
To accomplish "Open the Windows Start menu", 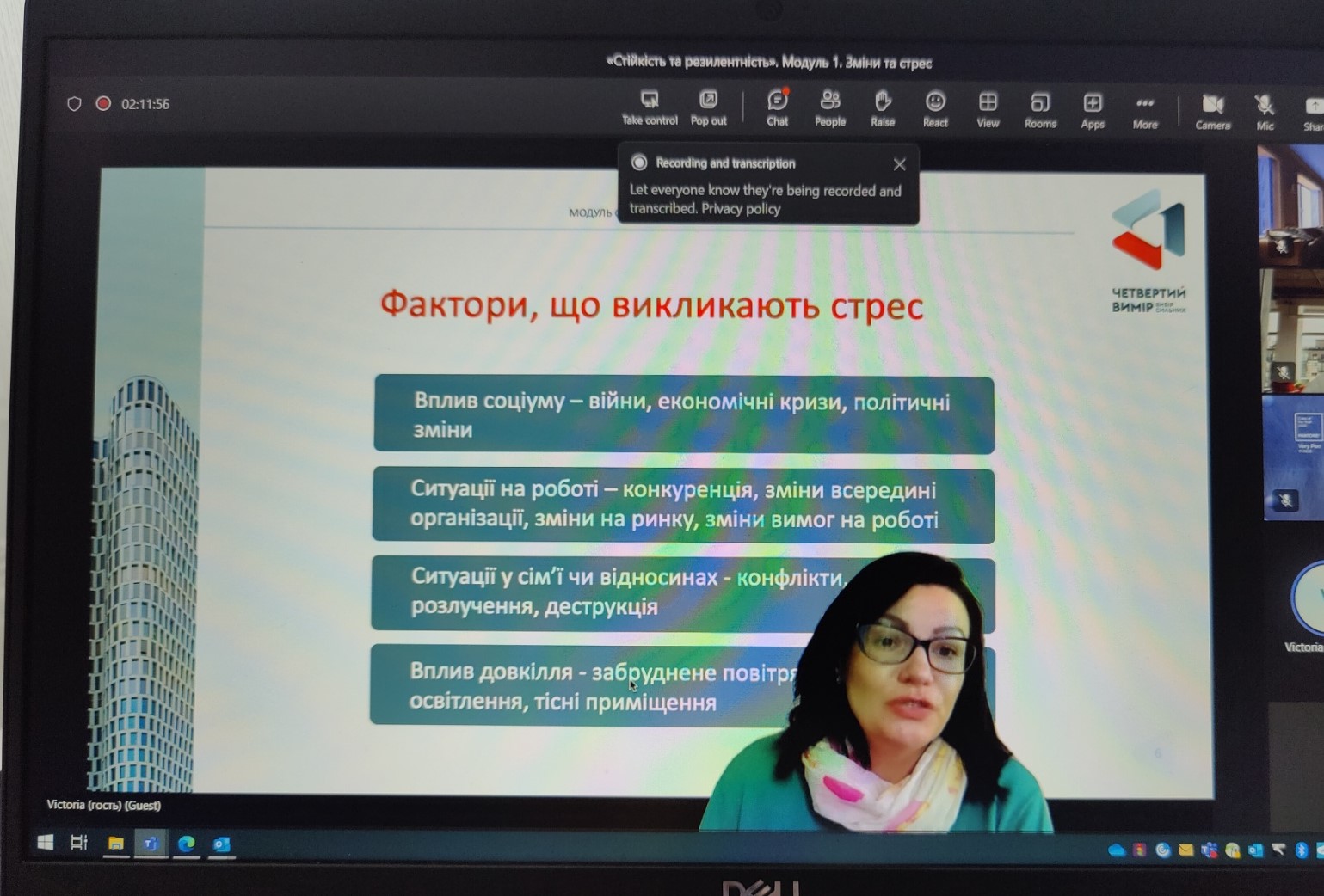I will tap(46, 843).
